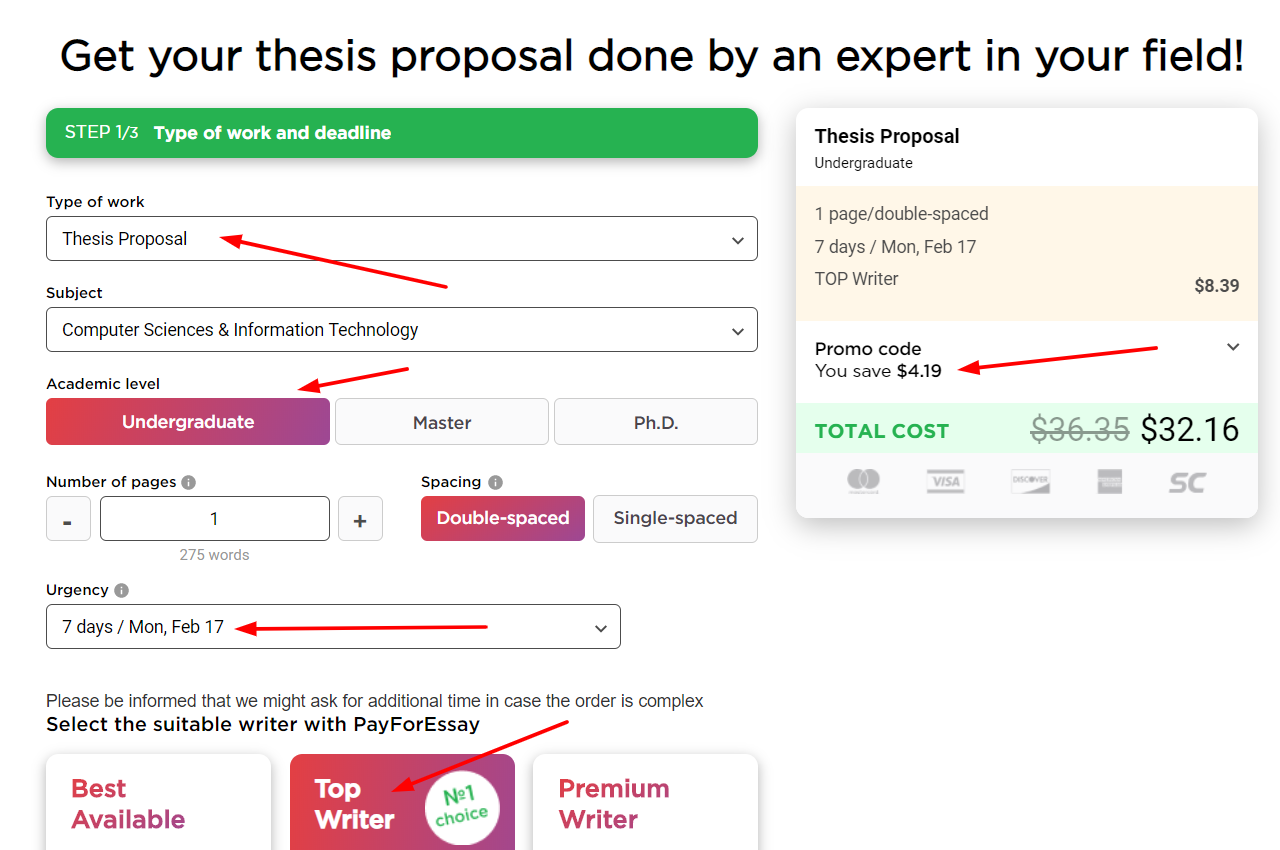This screenshot has width=1280, height=850.
Task: Click the Discover payment icon
Action: pyautogui.click(x=1030, y=481)
